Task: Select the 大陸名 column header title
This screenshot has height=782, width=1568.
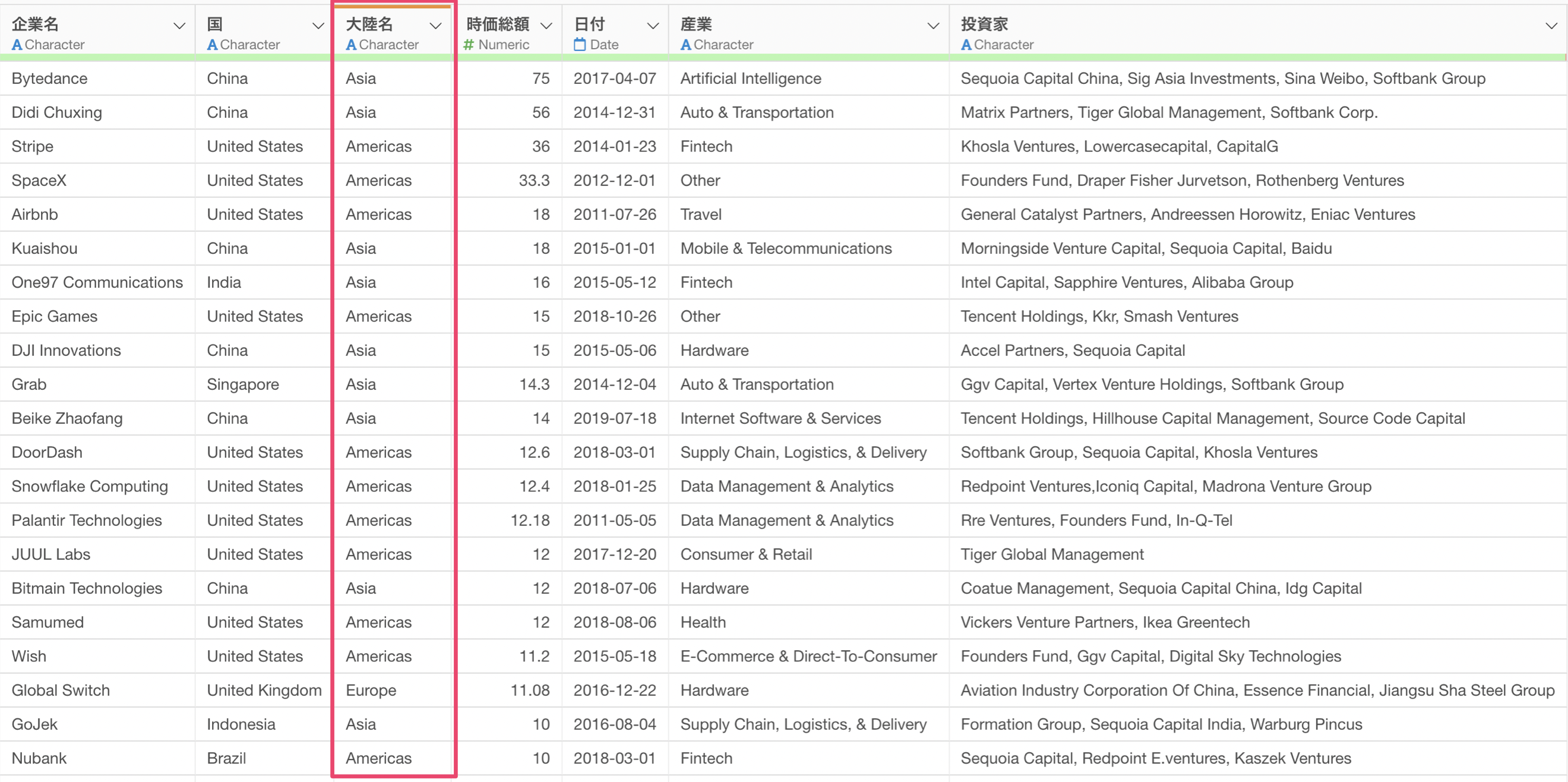Action: click(x=369, y=24)
